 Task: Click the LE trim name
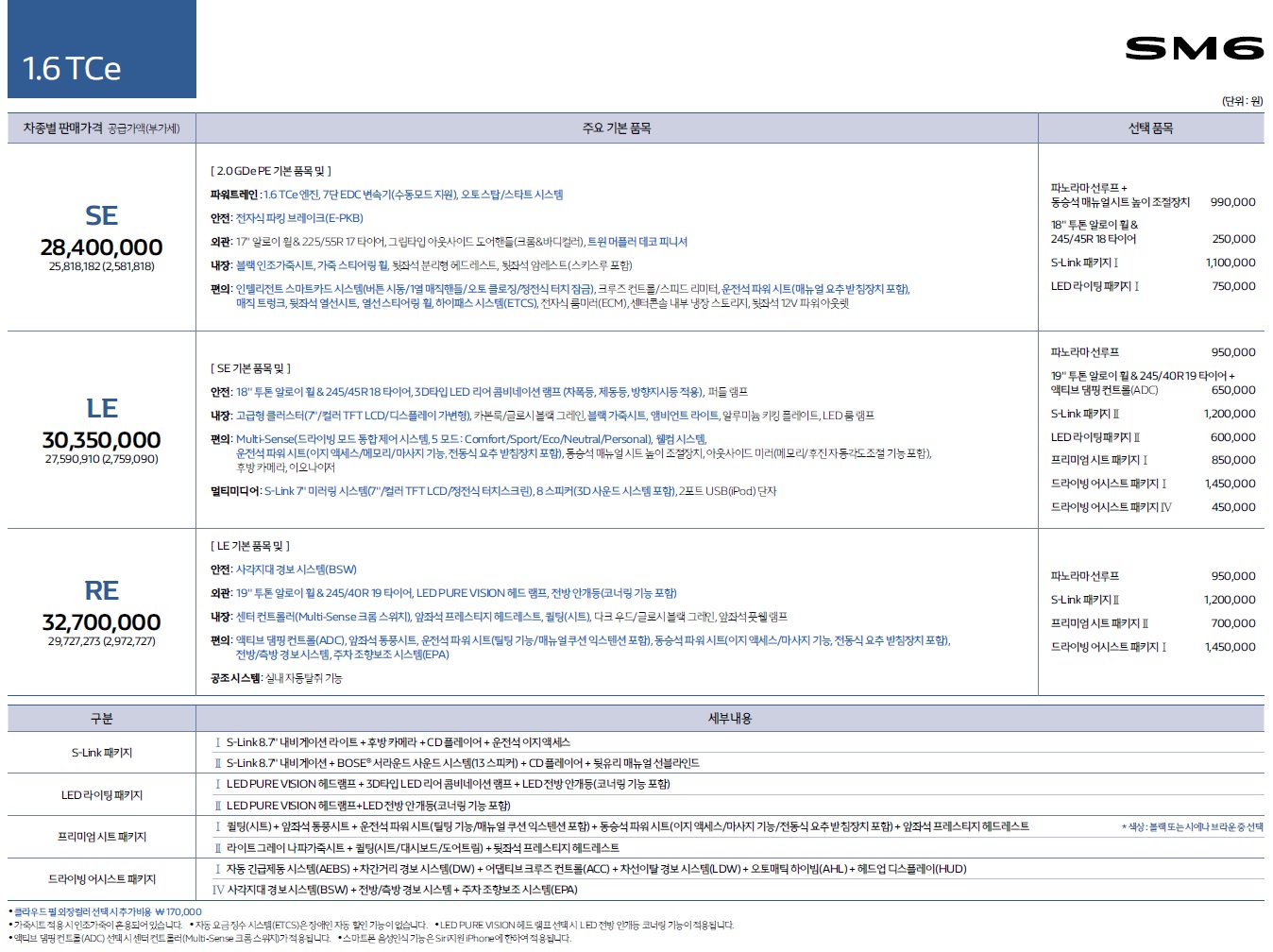[101, 408]
